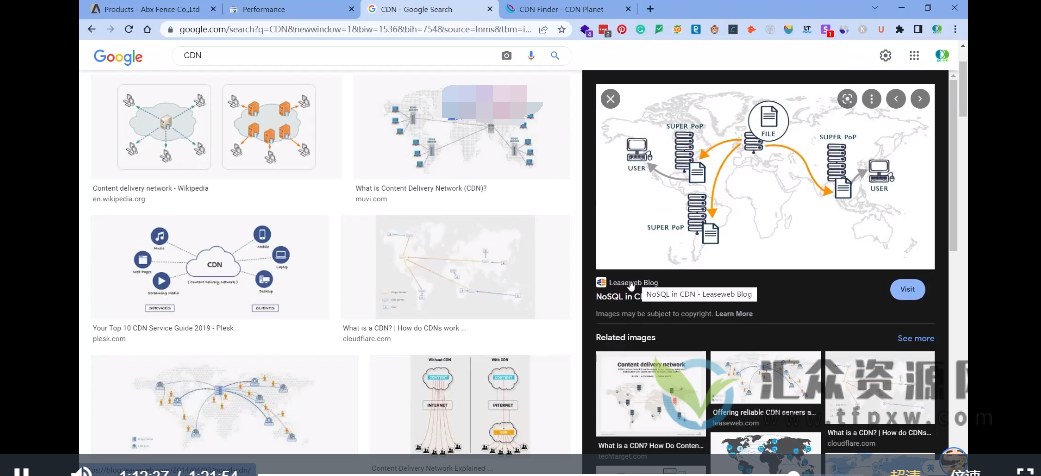Click the Learn More copyright link

(734, 314)
